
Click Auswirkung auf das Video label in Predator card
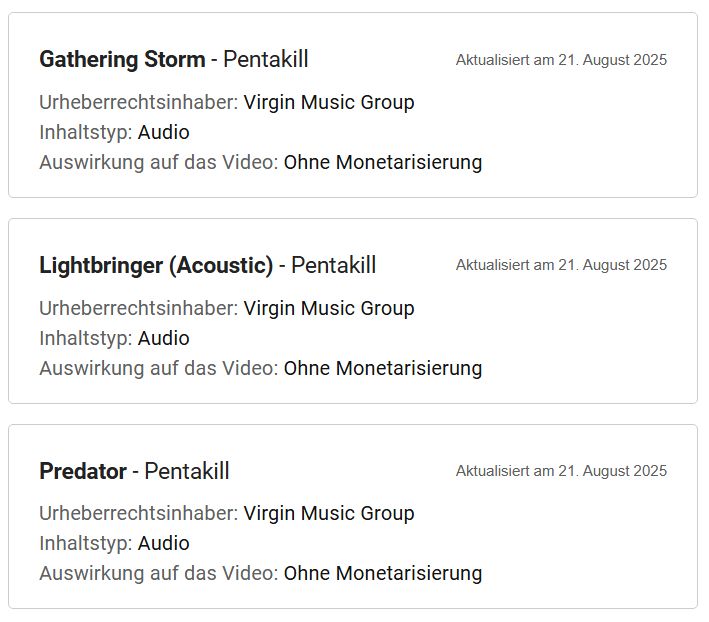pos(159,573)
